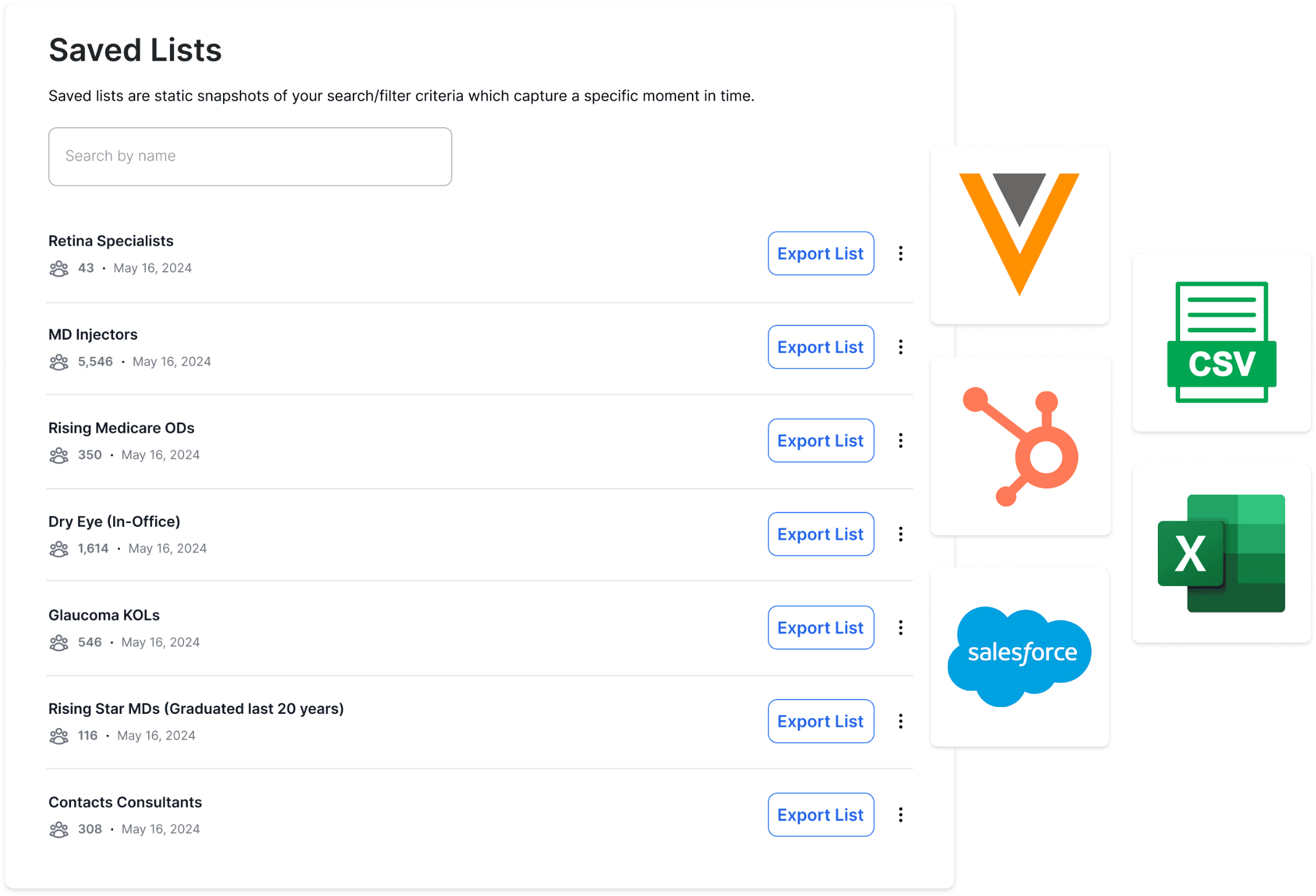Expand options menu for Dry Eye (In-Office)
The image size is (1316, 896).
tap(901, 534)
